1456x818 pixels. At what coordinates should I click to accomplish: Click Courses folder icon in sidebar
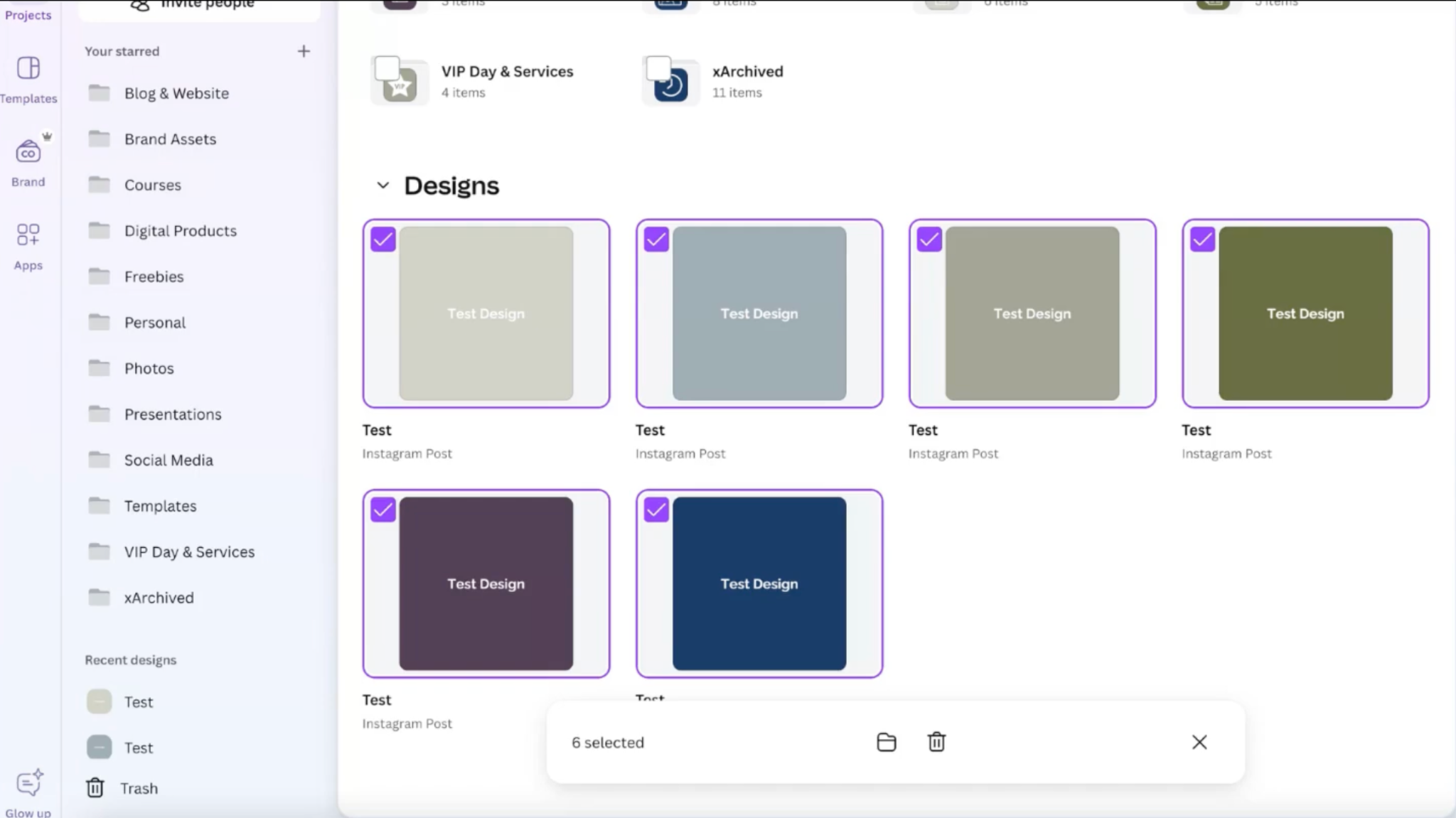[100, 185]
